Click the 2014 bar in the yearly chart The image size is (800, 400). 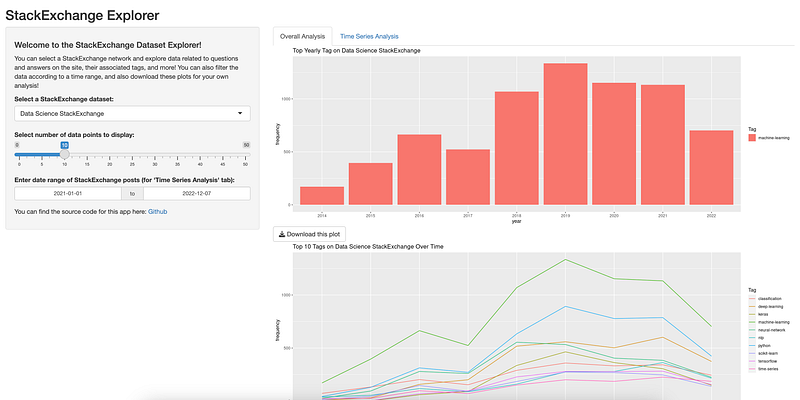click(x=322, y=196)
